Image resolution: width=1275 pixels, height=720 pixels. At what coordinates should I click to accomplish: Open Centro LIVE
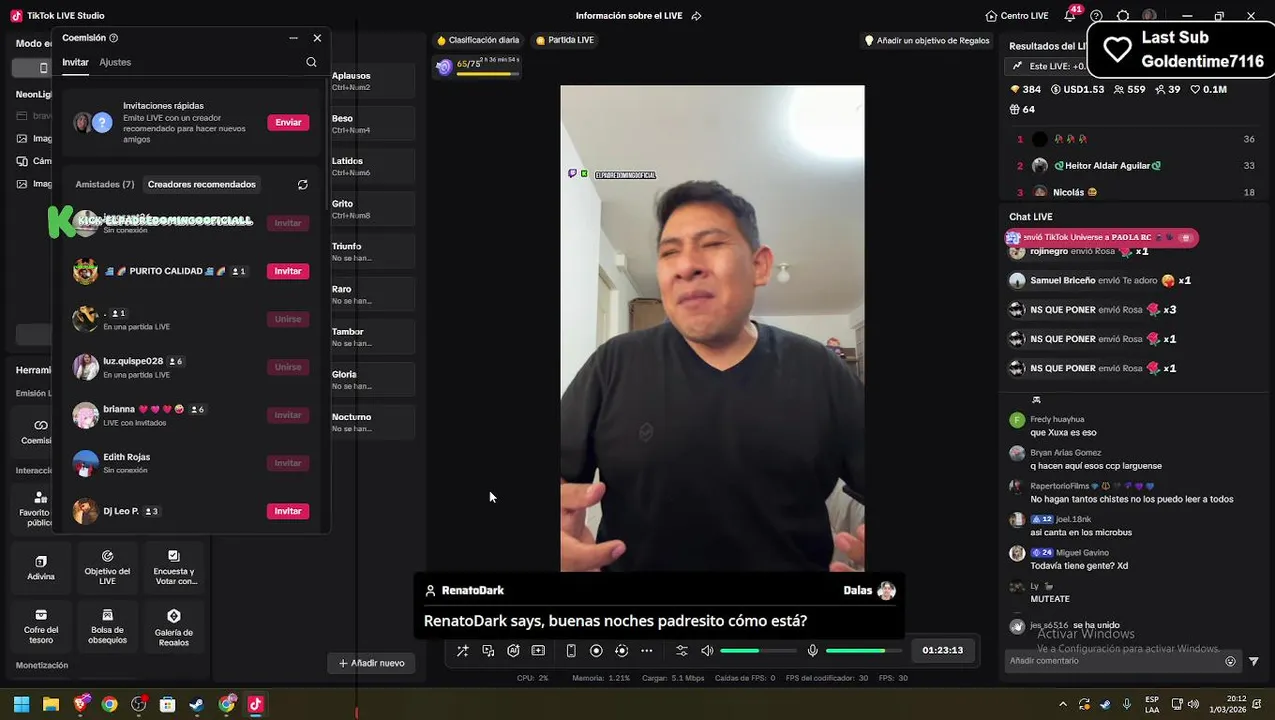point(1016,16)
